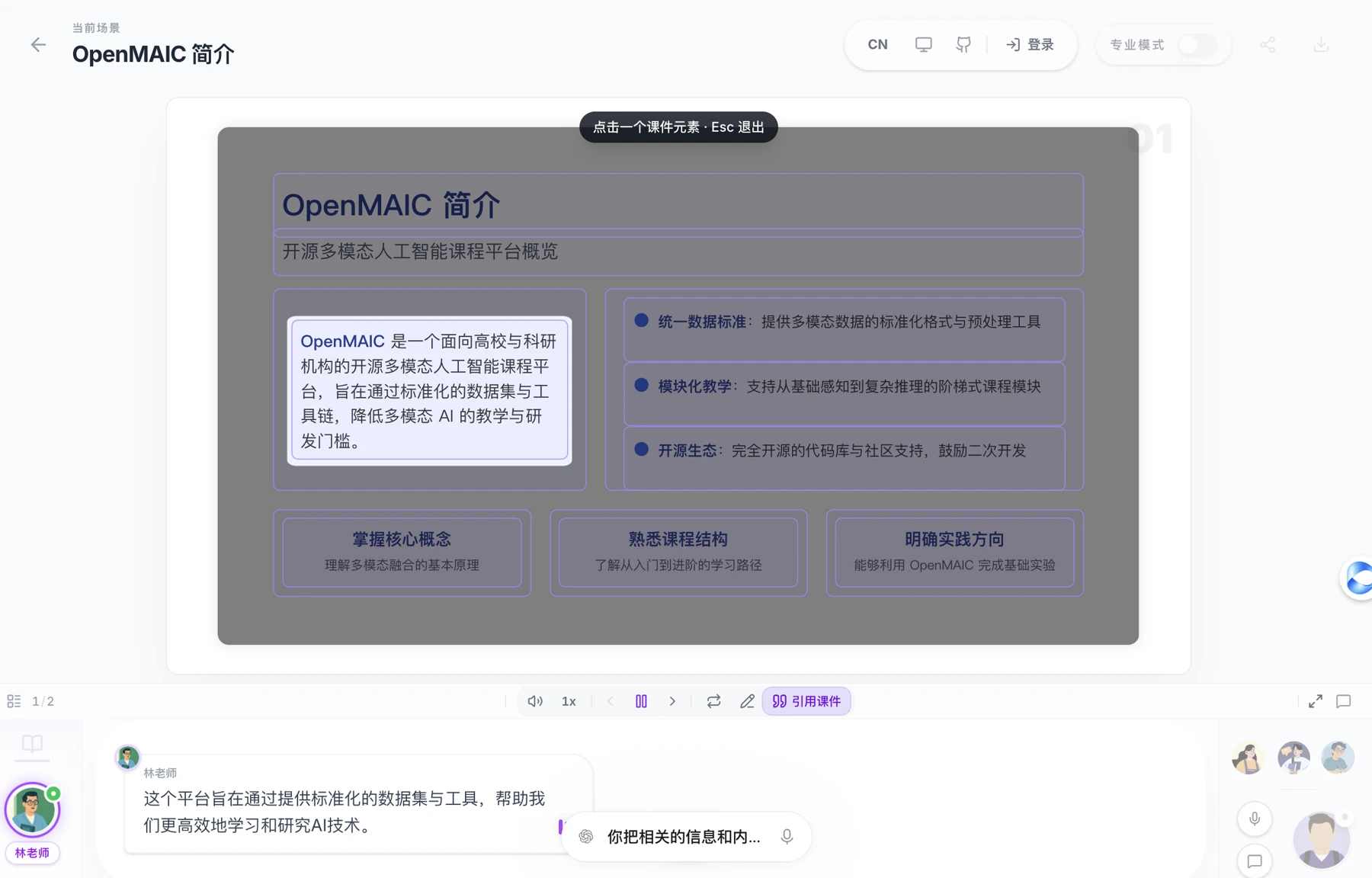
Task: Select the third classmate avatar
Action: (x=1338, y=758)
